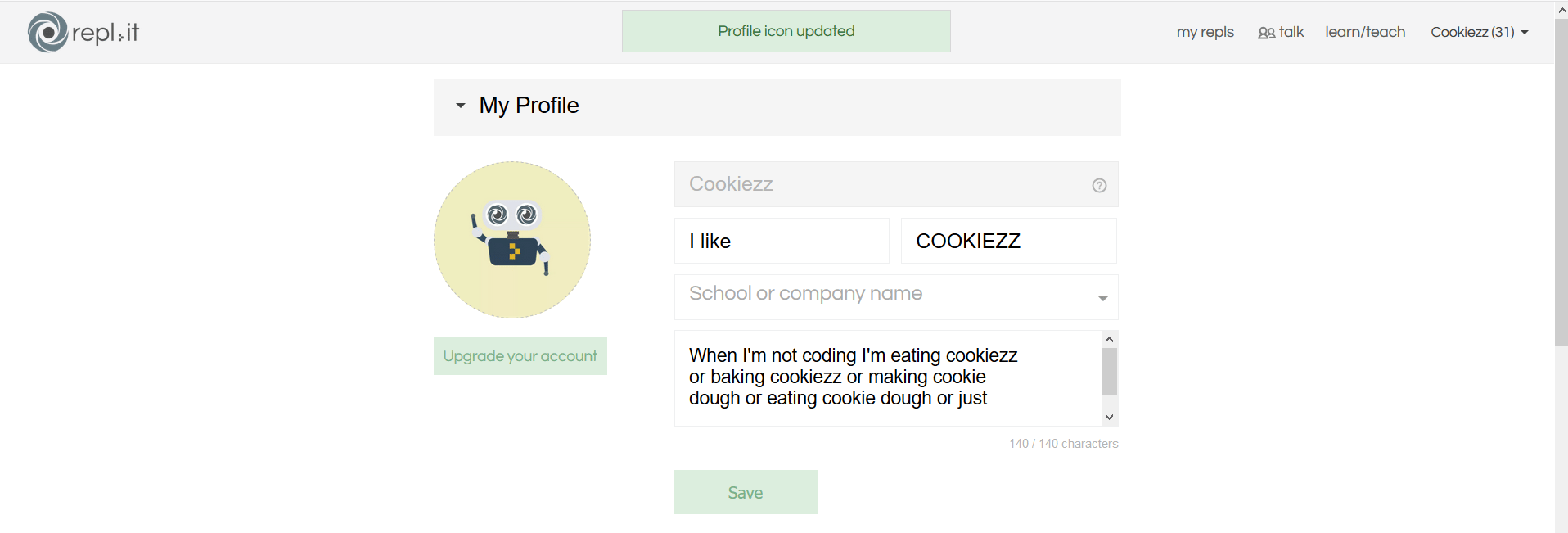This screenshot has height=533, width=1568.
Task: Click the repl.it swirl logo
Action: [x=47, y=32]
